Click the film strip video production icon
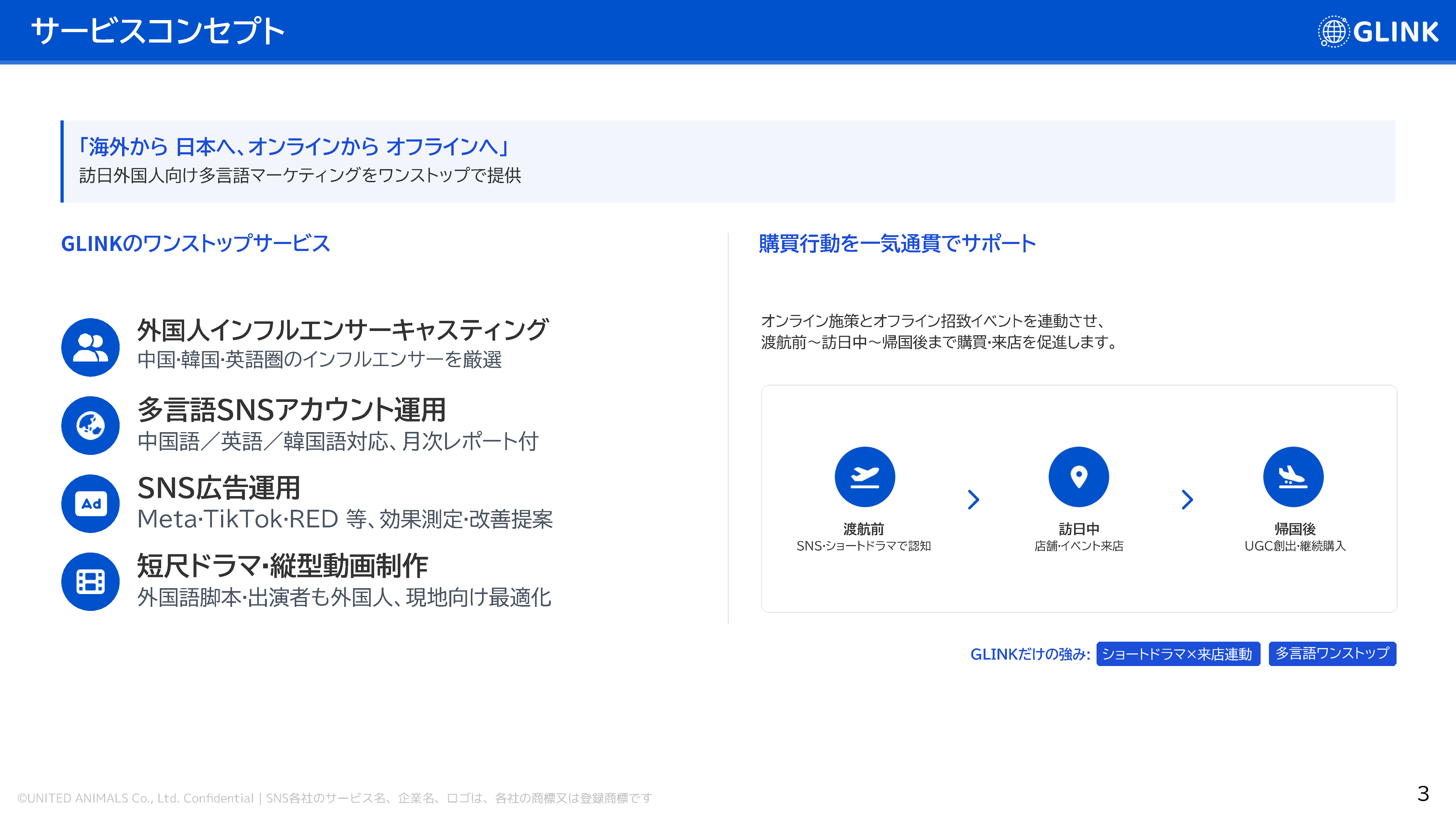 [90, 581]
